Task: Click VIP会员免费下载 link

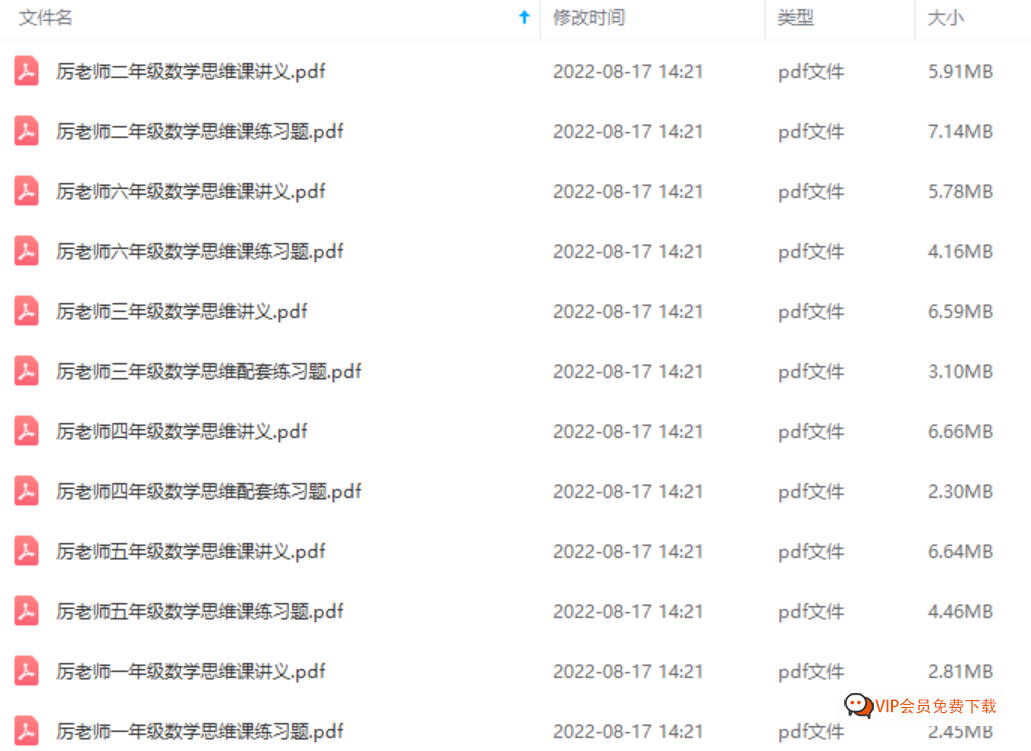Action: 936,706
